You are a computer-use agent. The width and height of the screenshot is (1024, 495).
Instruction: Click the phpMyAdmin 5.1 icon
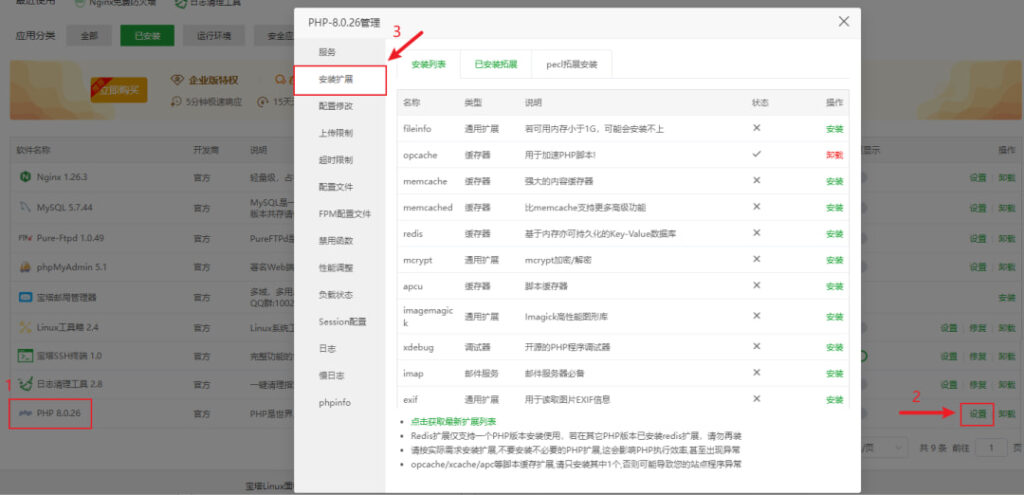25,267
